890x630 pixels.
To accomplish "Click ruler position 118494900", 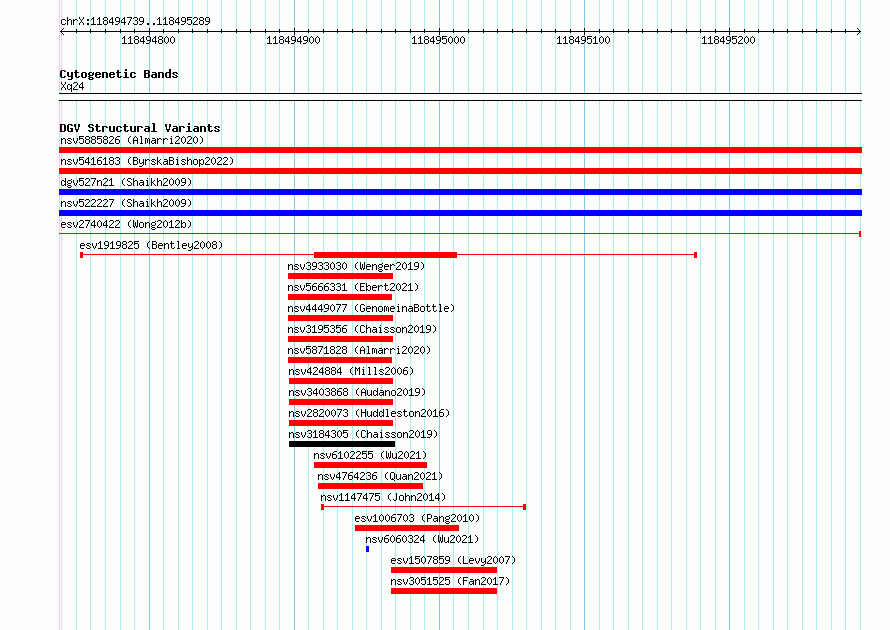I will (293, 40).
